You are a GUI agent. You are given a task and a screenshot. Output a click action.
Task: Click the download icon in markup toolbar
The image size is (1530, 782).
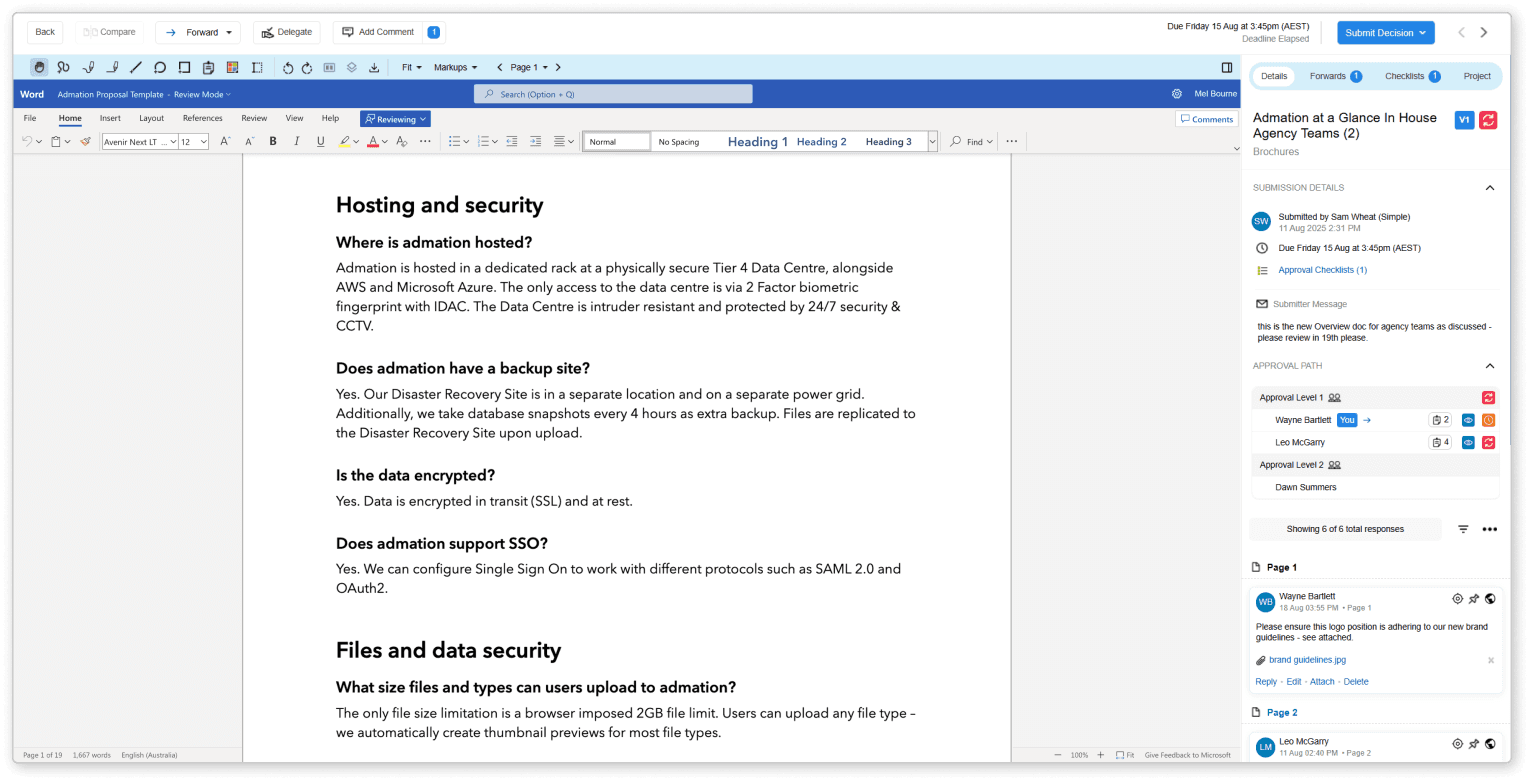[x=374, y=67]
